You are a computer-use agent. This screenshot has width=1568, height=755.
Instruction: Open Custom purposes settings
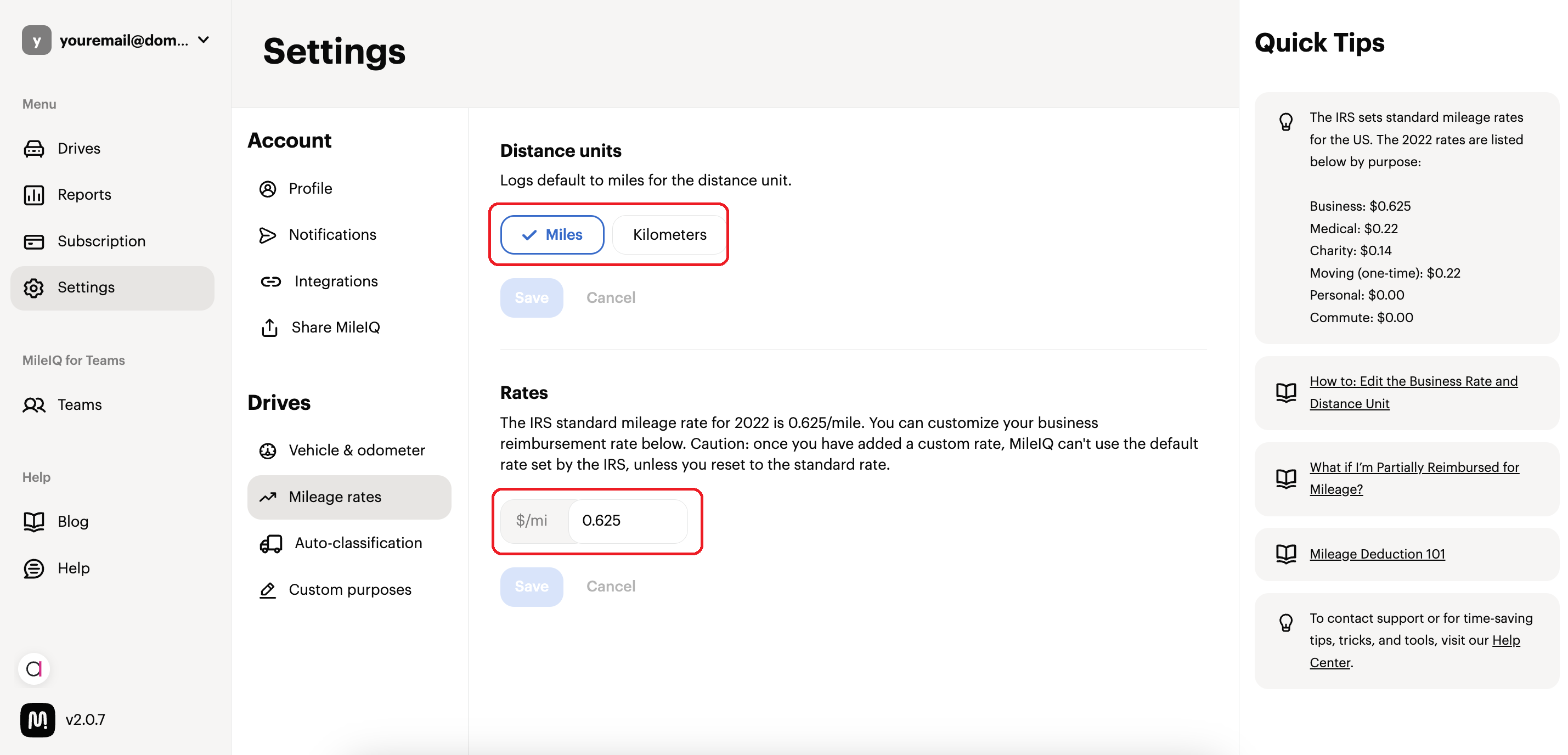pyautogui.click(x=349, y=590)
